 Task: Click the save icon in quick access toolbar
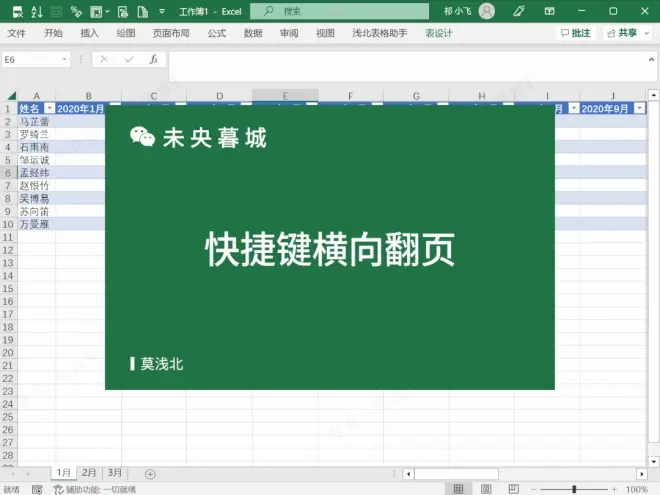(x=17, y=12)
